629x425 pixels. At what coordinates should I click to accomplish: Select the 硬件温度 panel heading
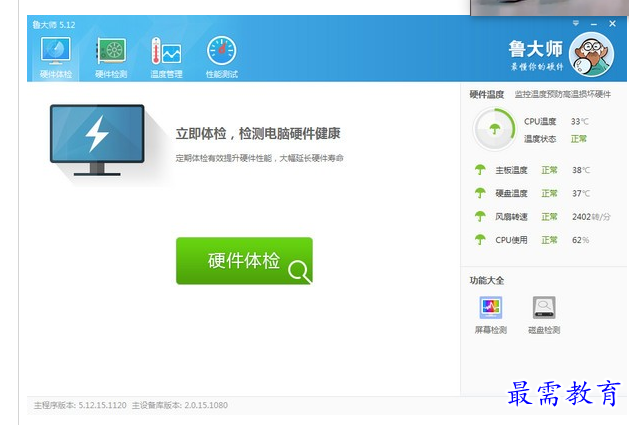click(x=487, y=94)
